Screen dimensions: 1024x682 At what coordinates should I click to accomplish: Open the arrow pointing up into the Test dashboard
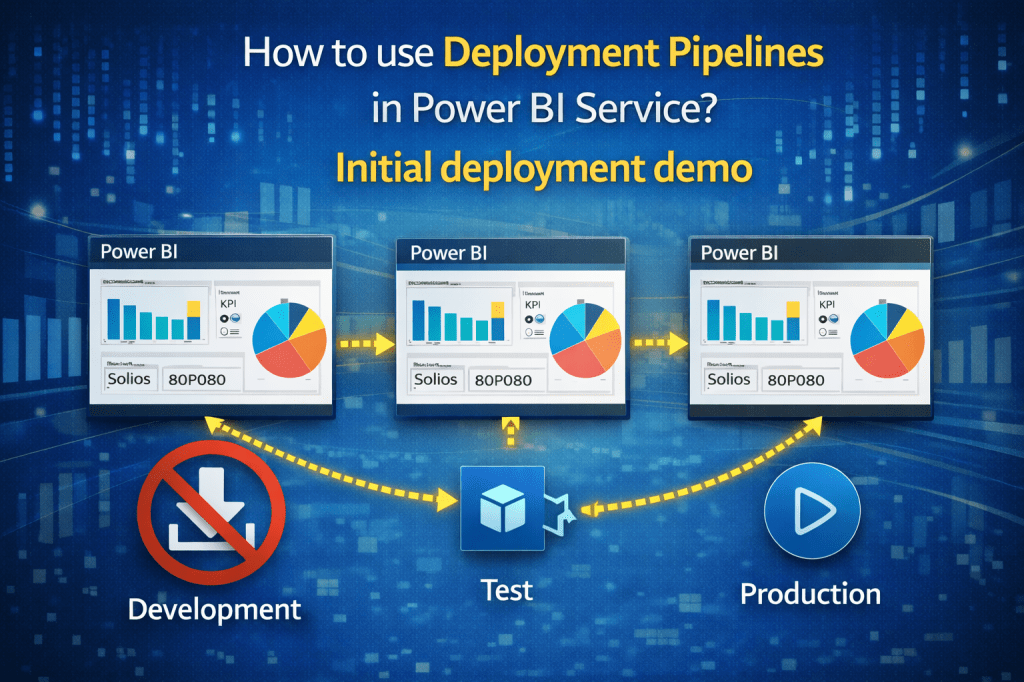(508, 432)
